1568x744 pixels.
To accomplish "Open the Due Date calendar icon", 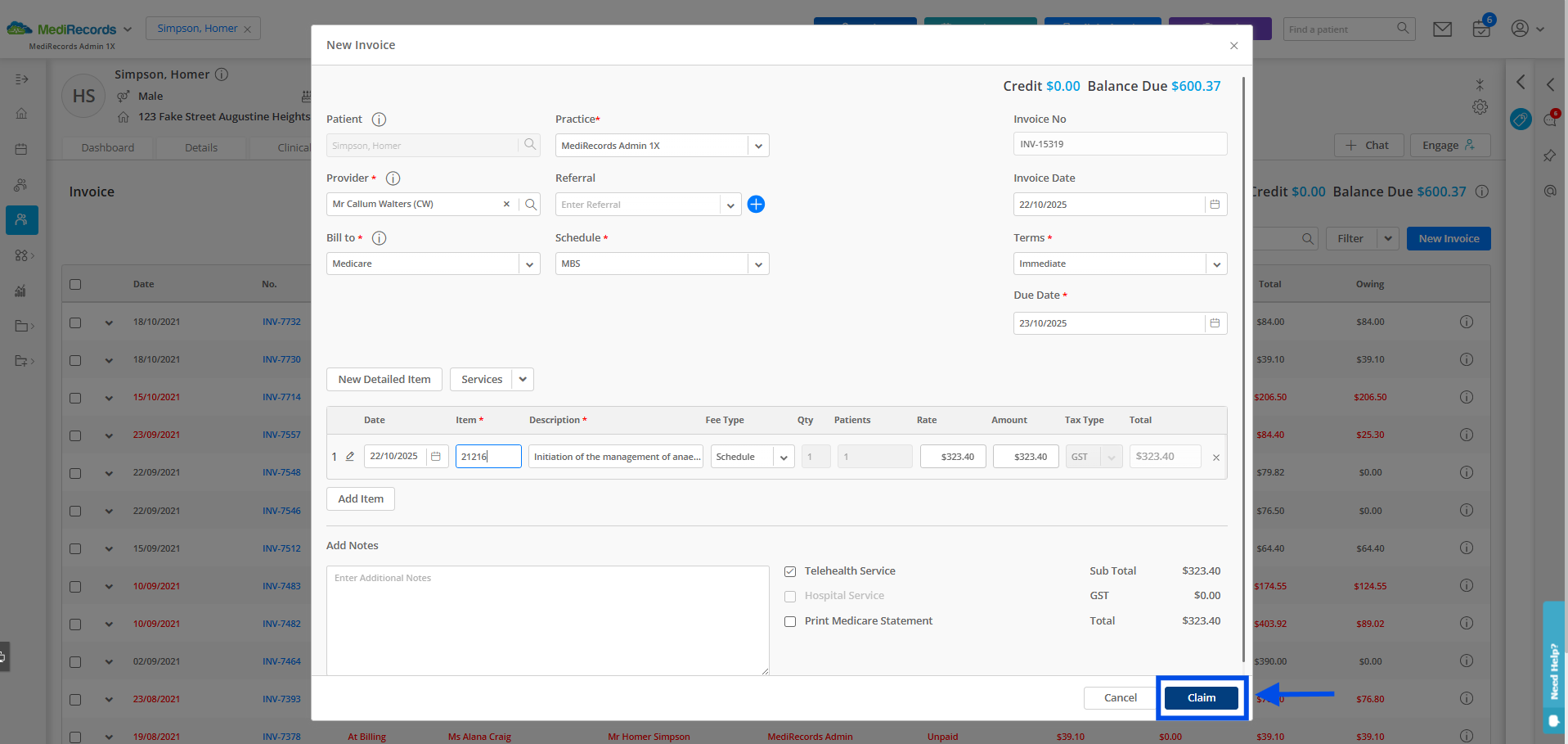I will pos(1215,323).
